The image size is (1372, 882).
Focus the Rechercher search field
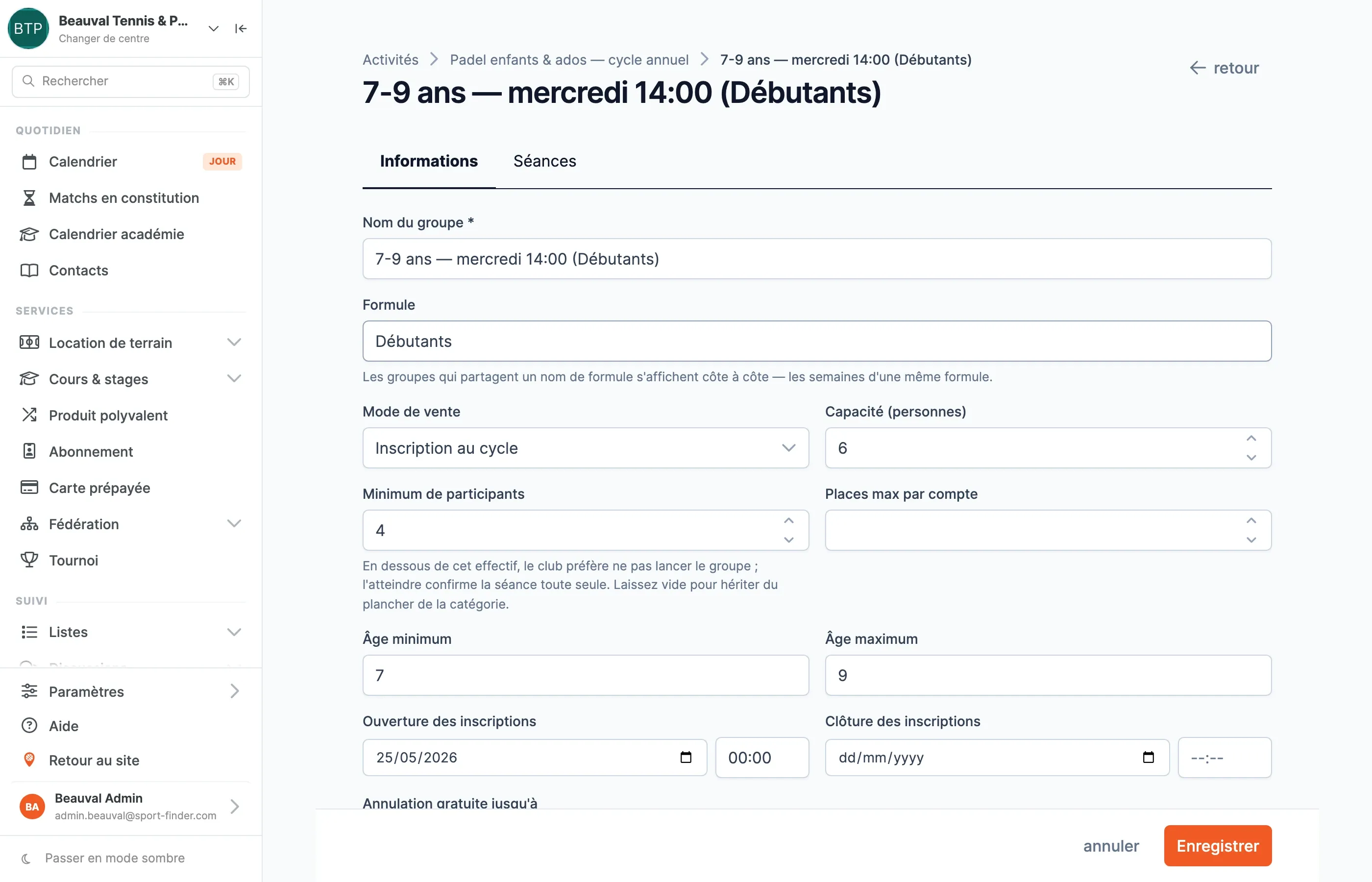pyautogui.click(x=130, y=81)
